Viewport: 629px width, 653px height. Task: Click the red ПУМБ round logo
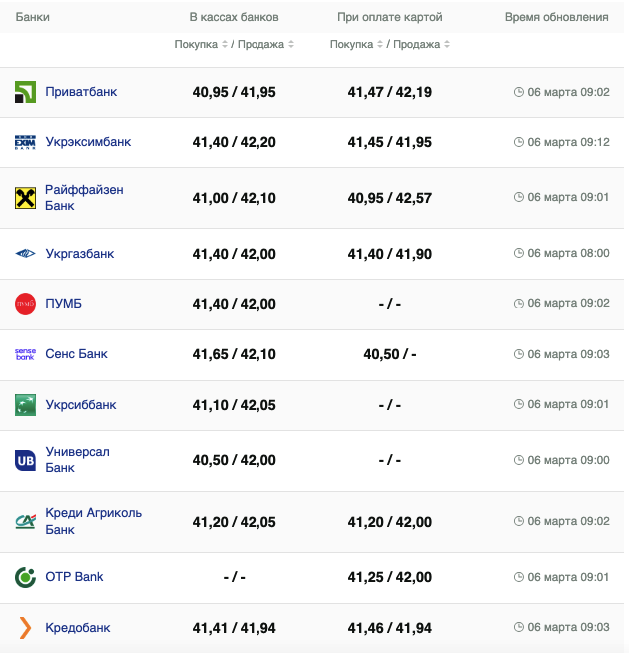pos(25,304)
